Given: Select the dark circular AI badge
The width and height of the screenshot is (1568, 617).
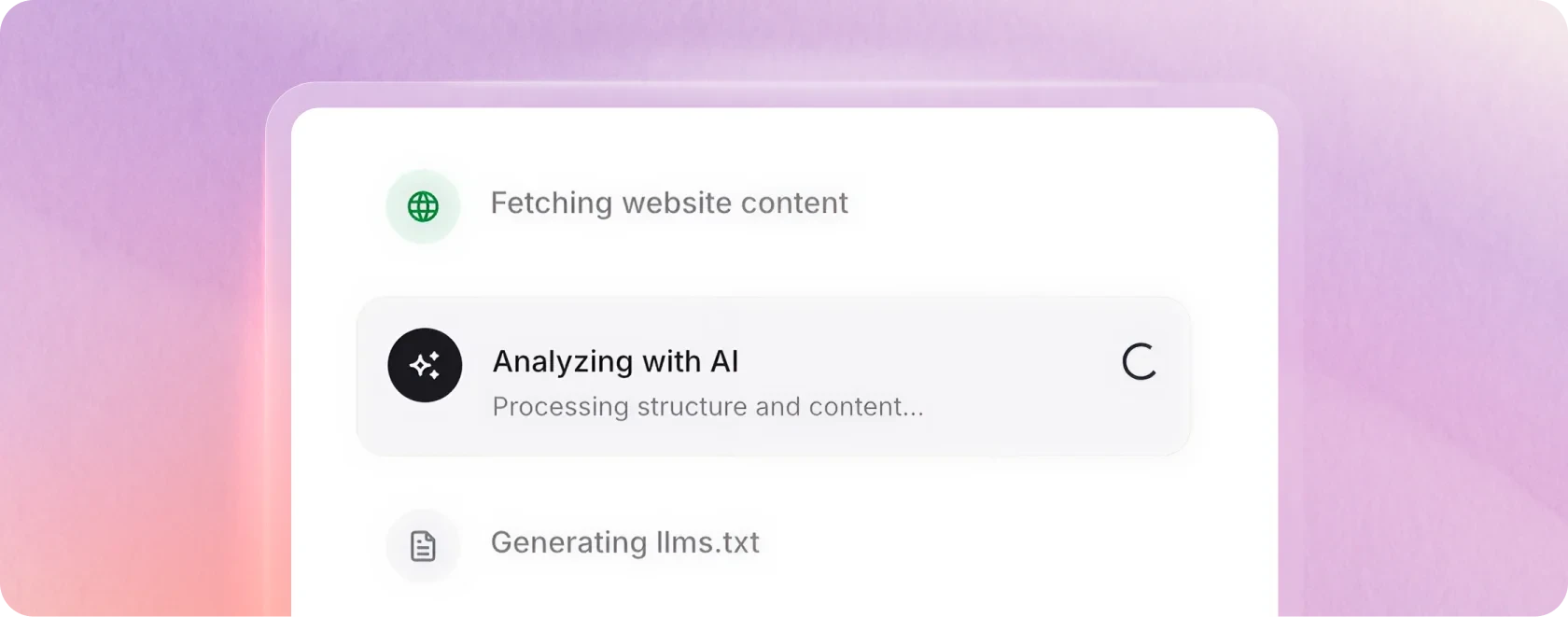Looking at the screenshot, I should tap(425, 365).
